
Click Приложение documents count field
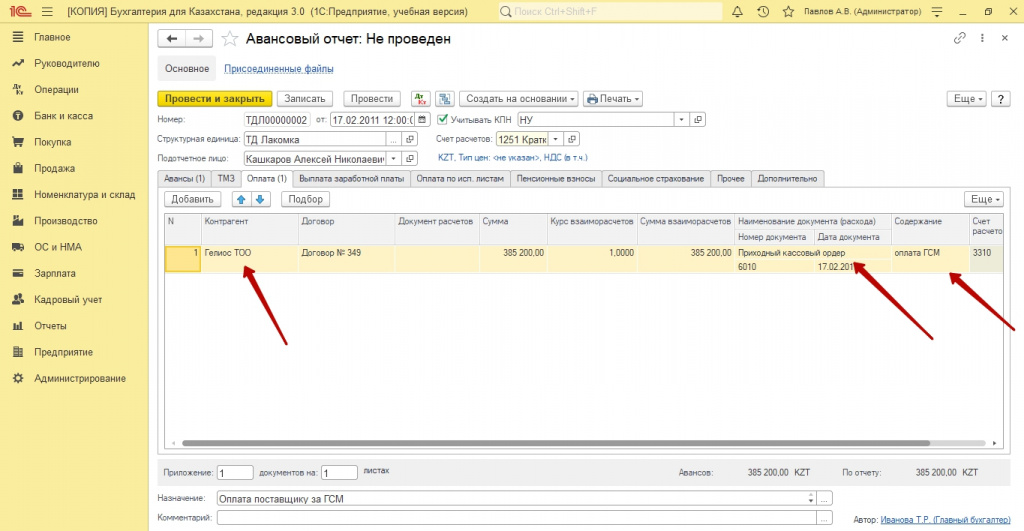[x=234, y=472]
